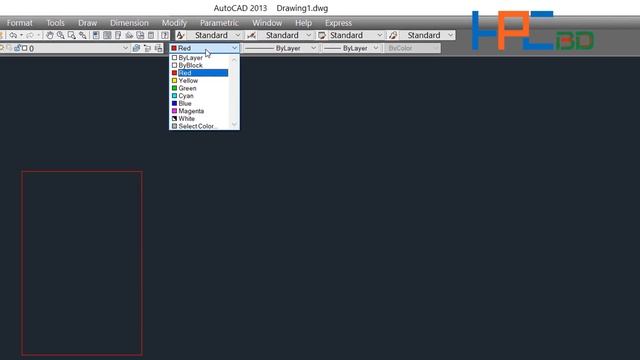Open the QuickCalc calculator icon

tap(151, 36)
